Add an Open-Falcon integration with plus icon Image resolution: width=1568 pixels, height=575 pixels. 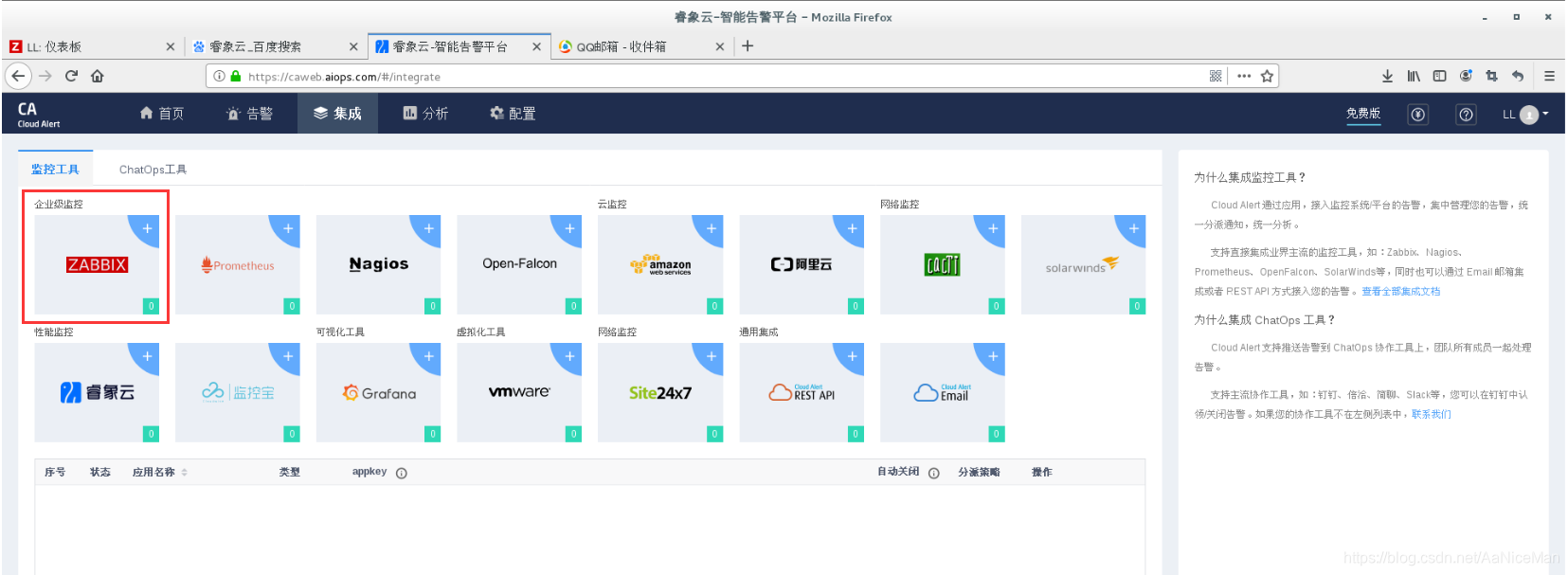coord(569,228)
